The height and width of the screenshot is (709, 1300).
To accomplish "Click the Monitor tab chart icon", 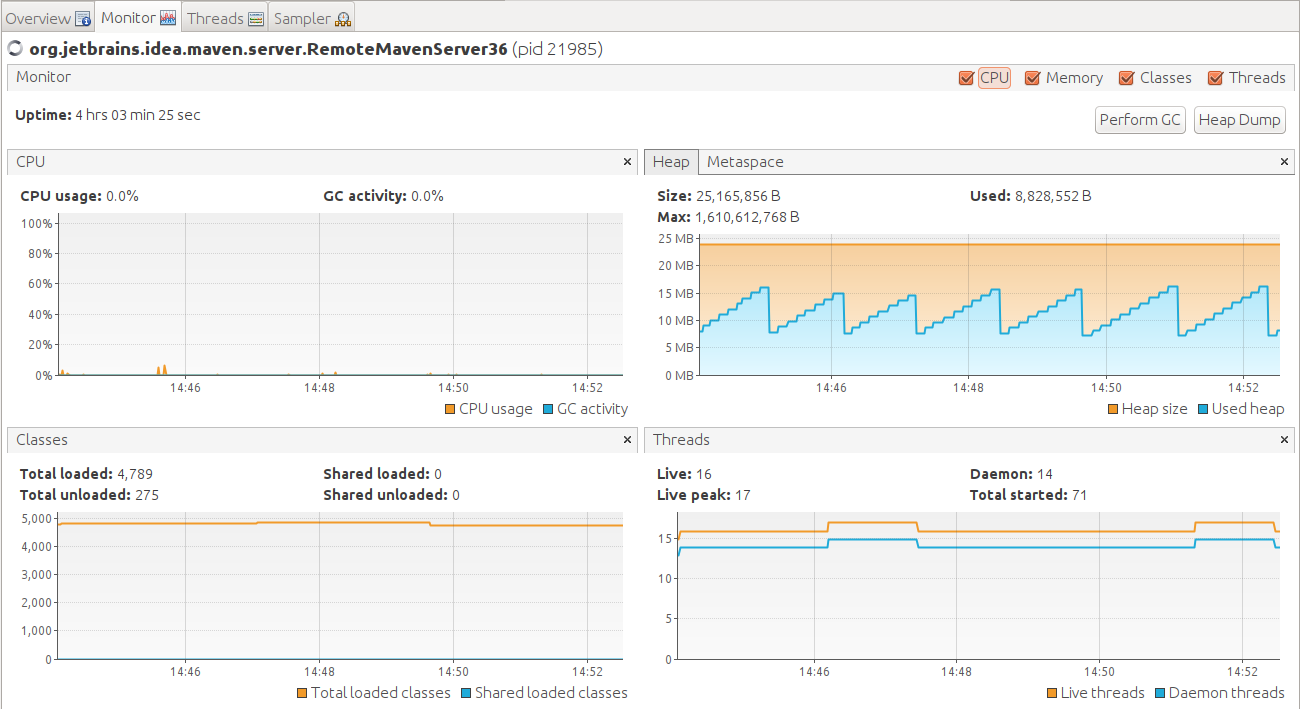I will [168, 18].
